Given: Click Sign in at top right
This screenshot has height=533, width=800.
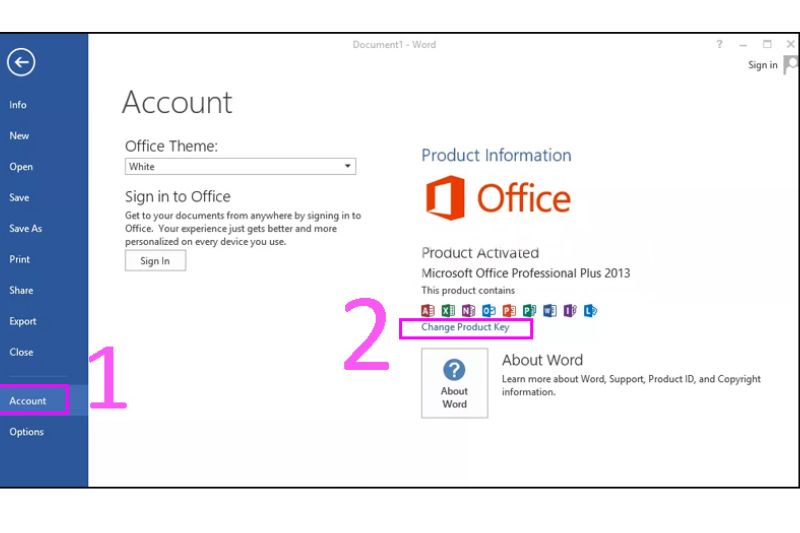Looking at the screenshot, I should (x=762, y=65).
